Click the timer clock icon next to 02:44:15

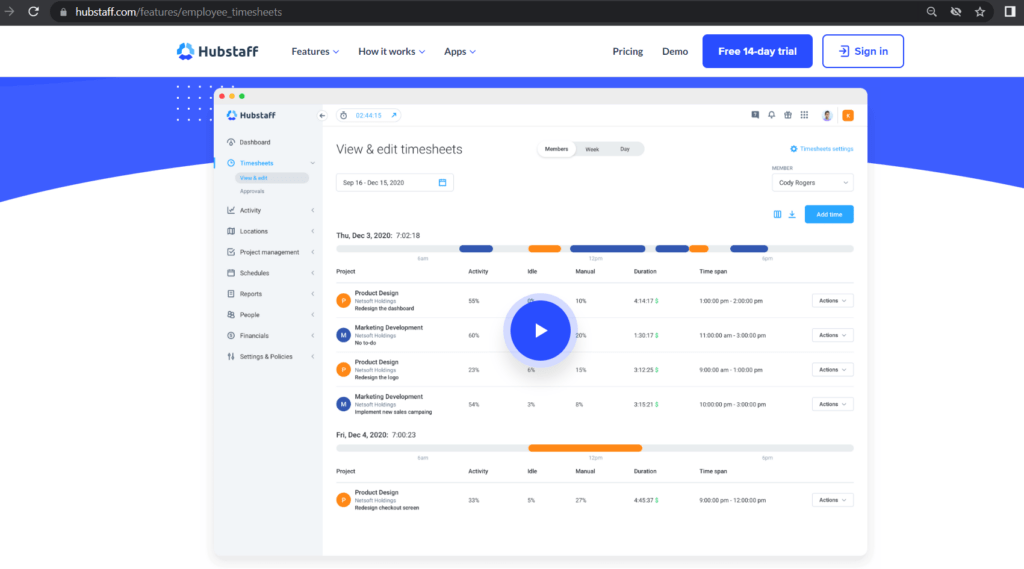point(344,116)
